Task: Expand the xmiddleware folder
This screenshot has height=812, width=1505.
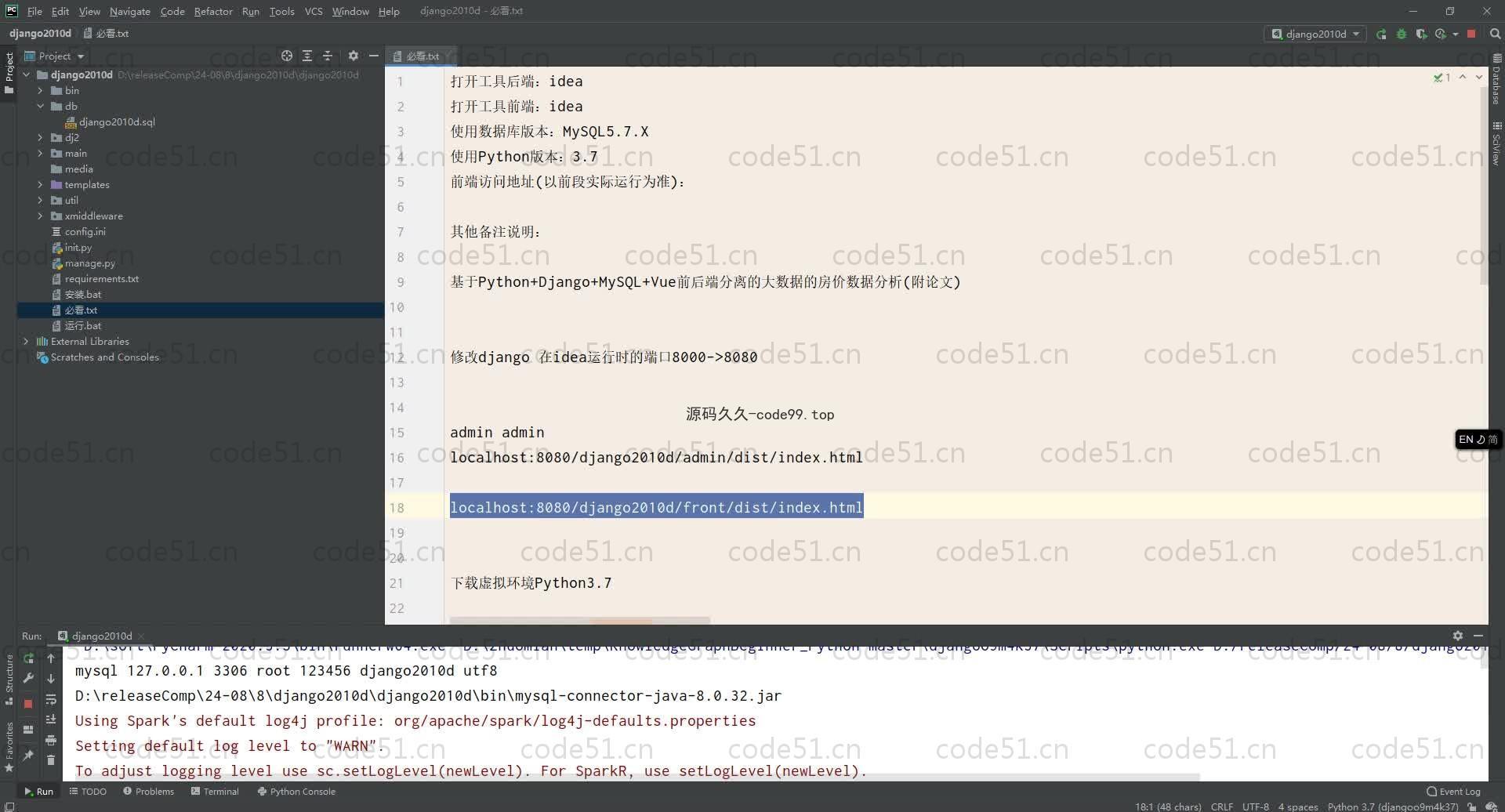Action: (40, 216)
